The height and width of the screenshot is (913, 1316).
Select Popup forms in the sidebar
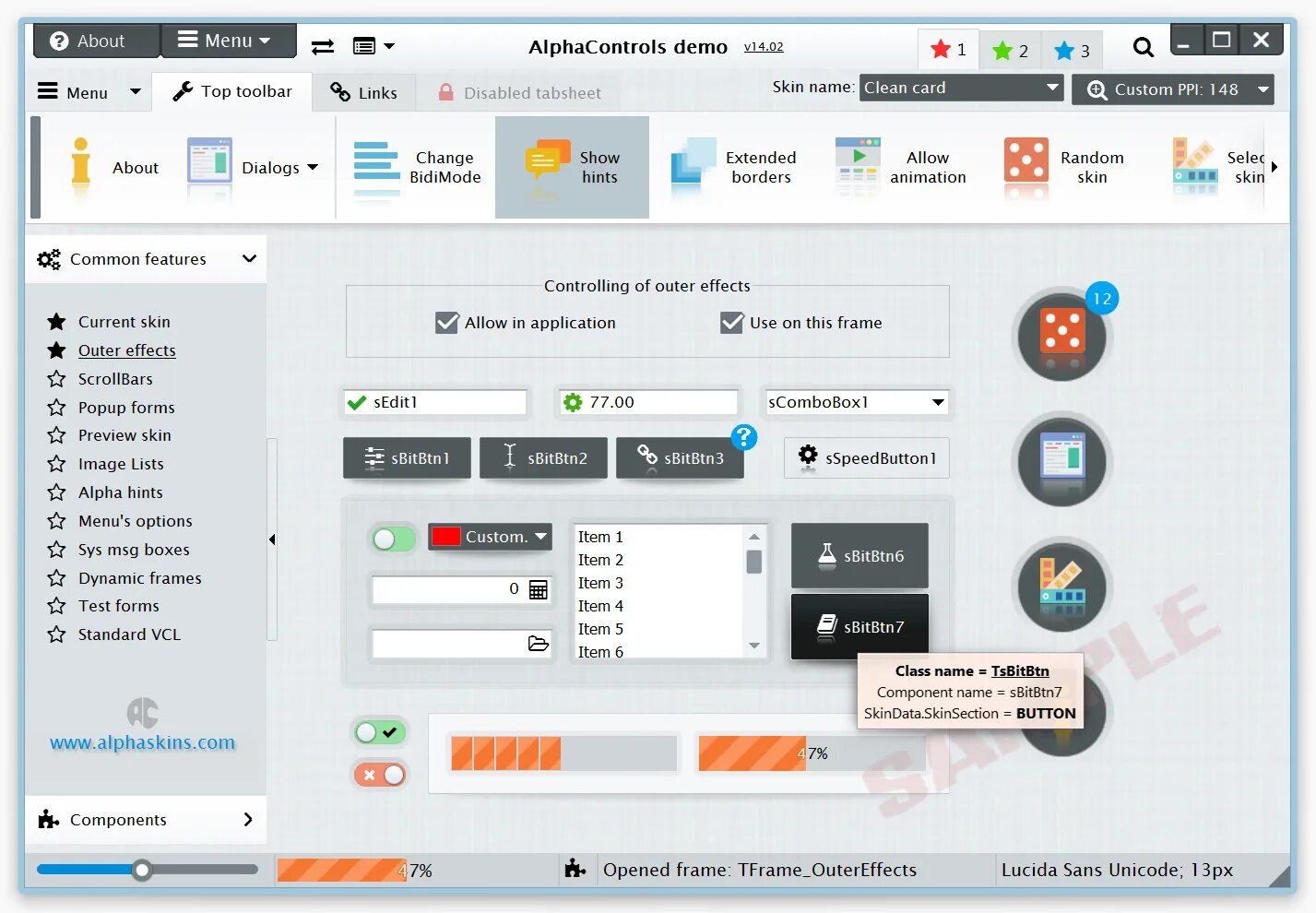click(126, 408)
